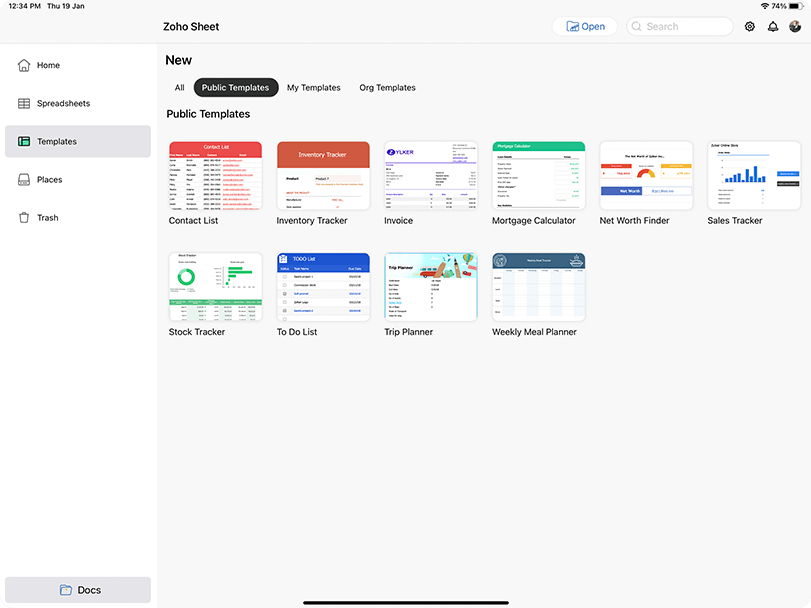This screenshot has height=608, width=811.
Task: Open notifications bell icon
Action: (x=773, y=26)
